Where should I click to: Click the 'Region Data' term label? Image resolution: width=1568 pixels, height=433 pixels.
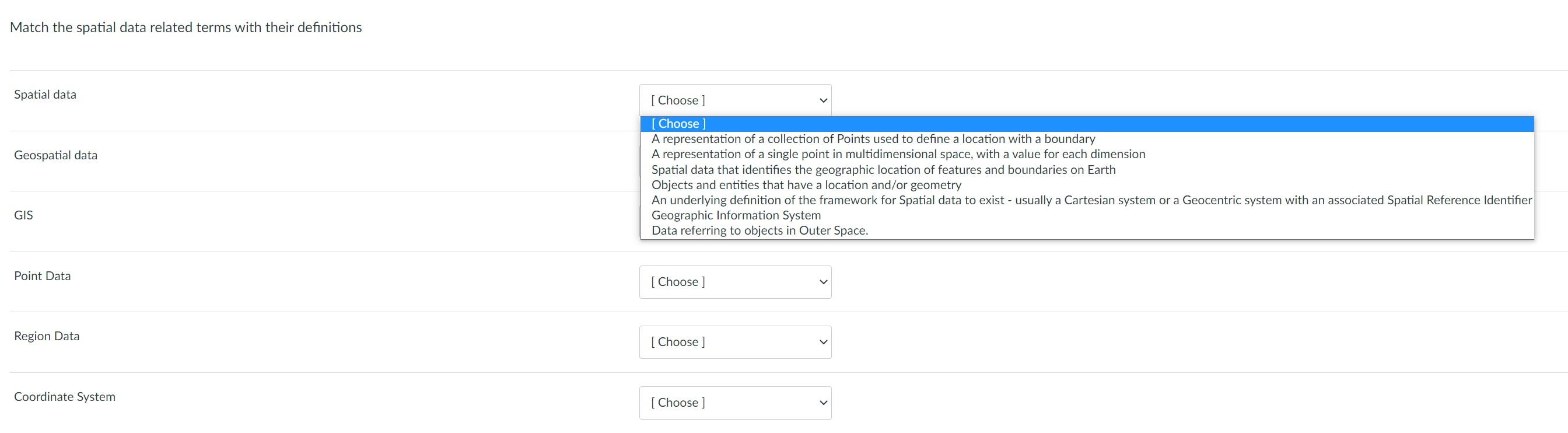pos(46,336)
